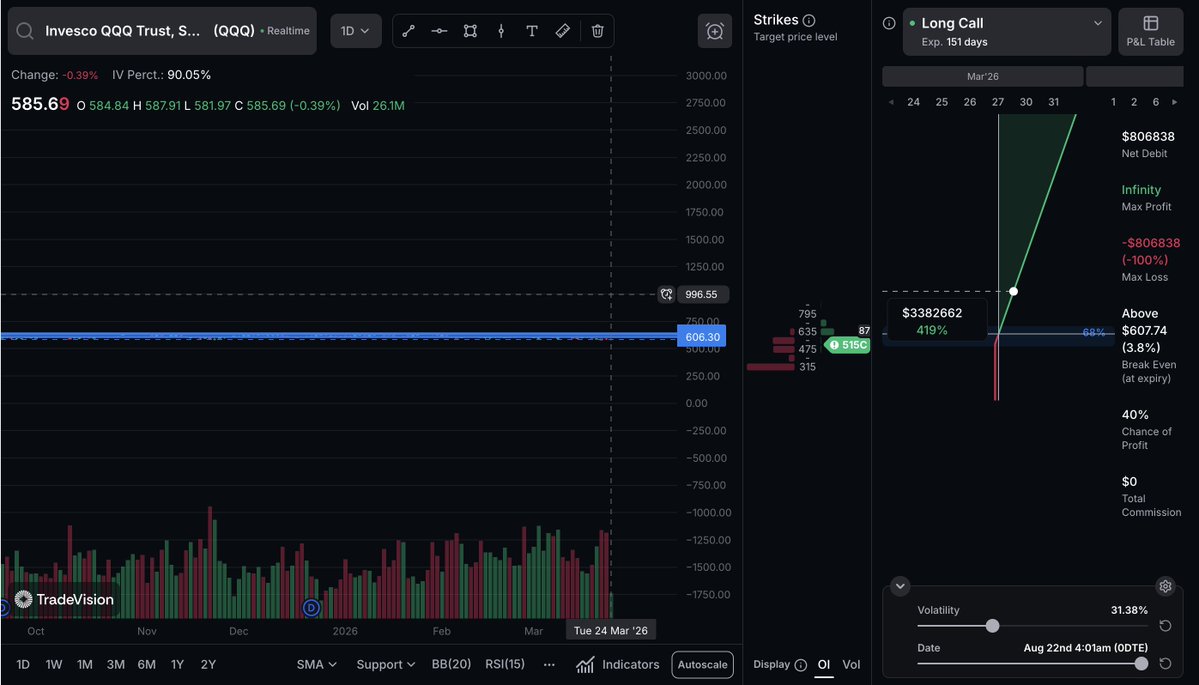Select the vertical line drawing tool
The width and height of the screenshot is (1199, 685).
coord(501,31)
